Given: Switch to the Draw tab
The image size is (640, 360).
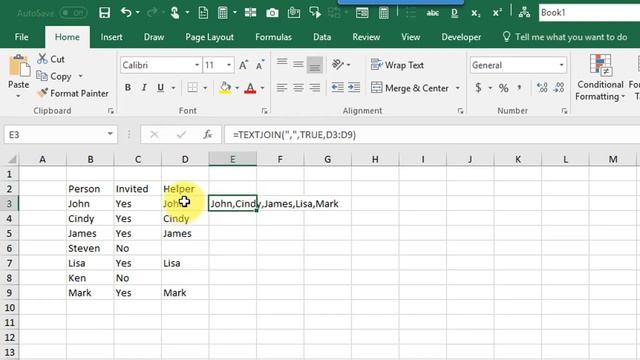Looking at the screenshot, I should 154,37.
